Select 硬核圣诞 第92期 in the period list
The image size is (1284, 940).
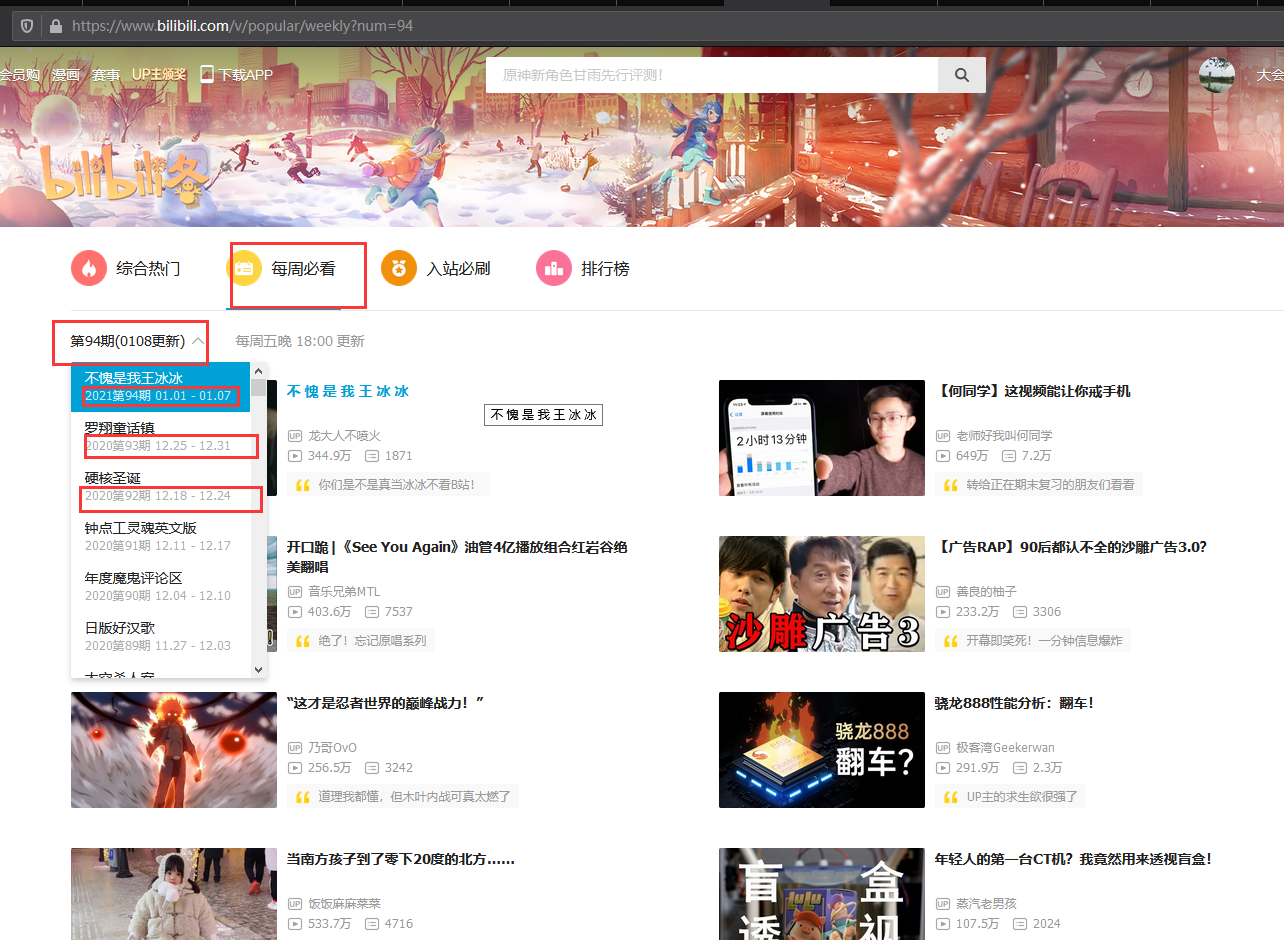pos(160,486)
